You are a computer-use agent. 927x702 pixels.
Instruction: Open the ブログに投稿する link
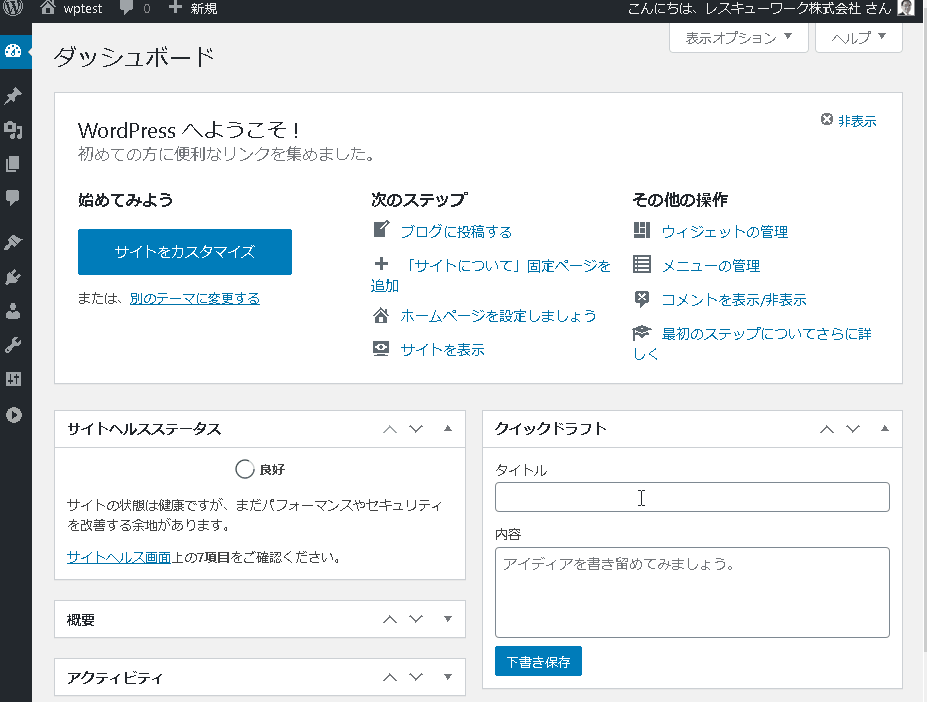click(x=456, y=231)
